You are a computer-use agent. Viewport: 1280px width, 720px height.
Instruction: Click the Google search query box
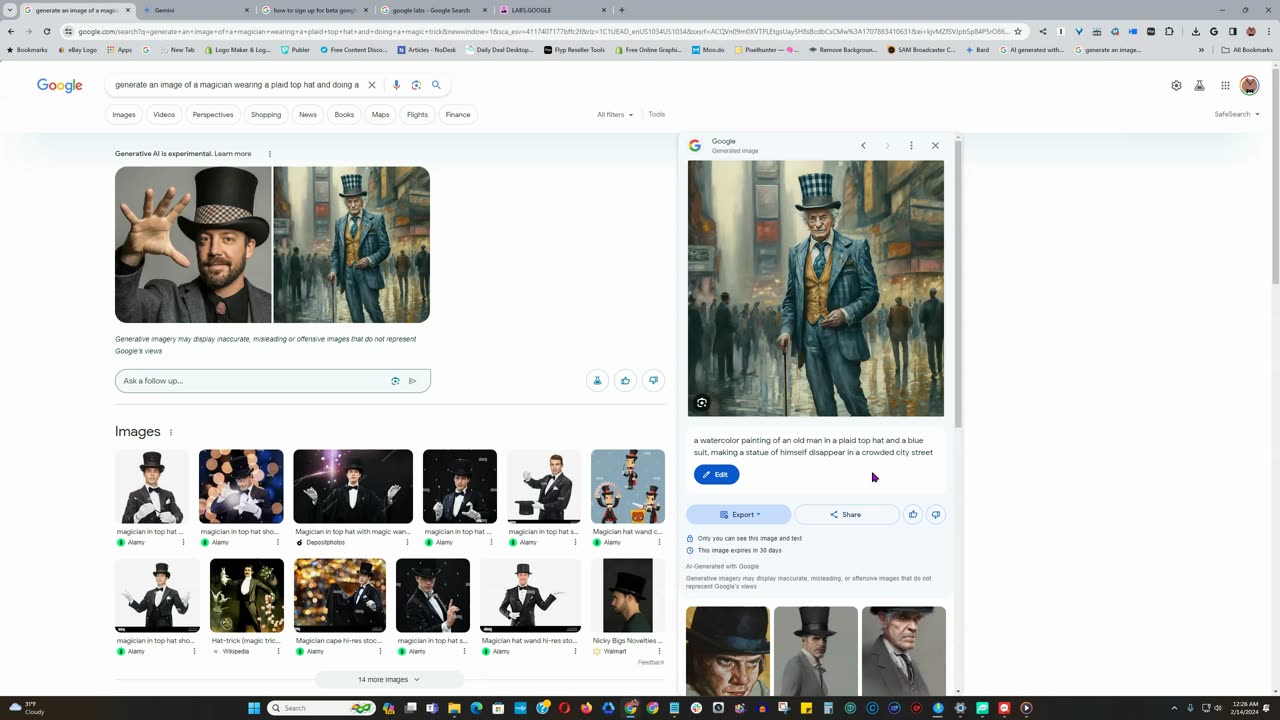[236, 85]
